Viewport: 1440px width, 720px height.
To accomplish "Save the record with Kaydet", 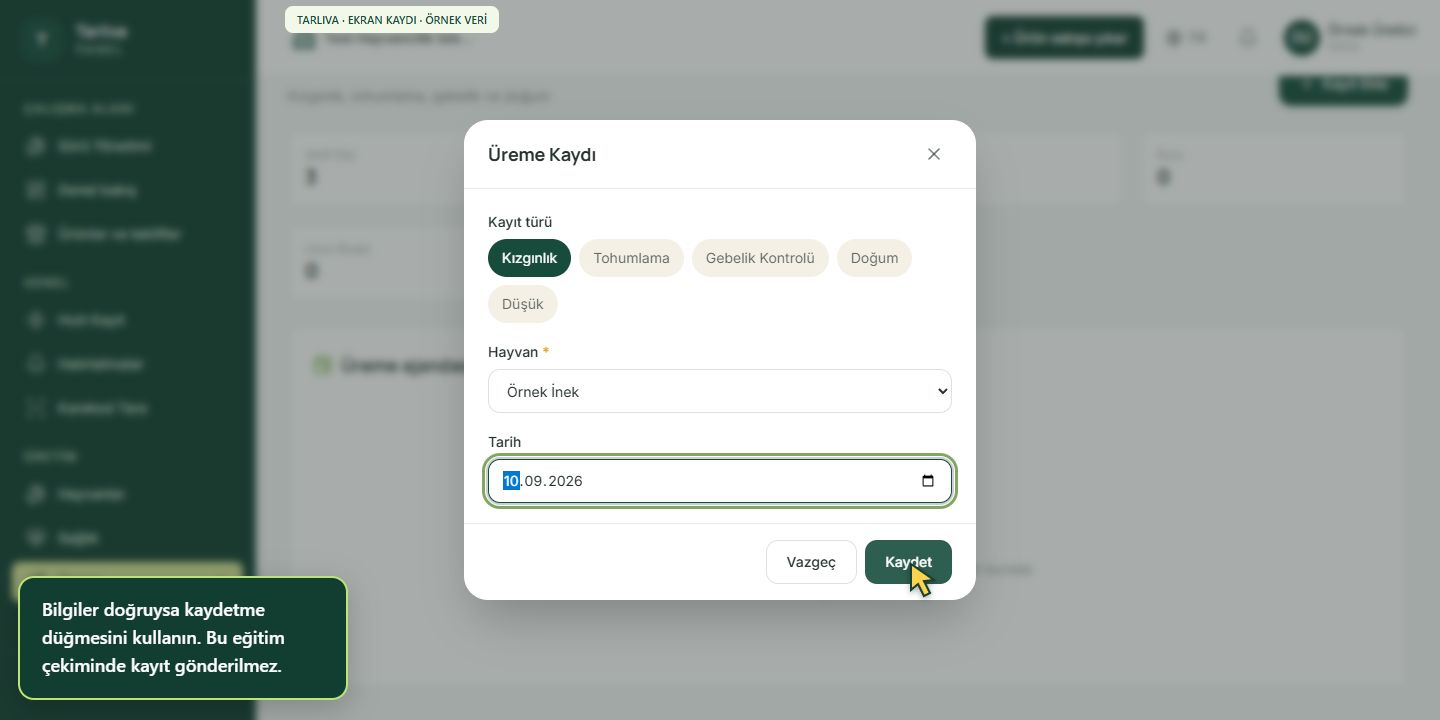I will point(908,562).
